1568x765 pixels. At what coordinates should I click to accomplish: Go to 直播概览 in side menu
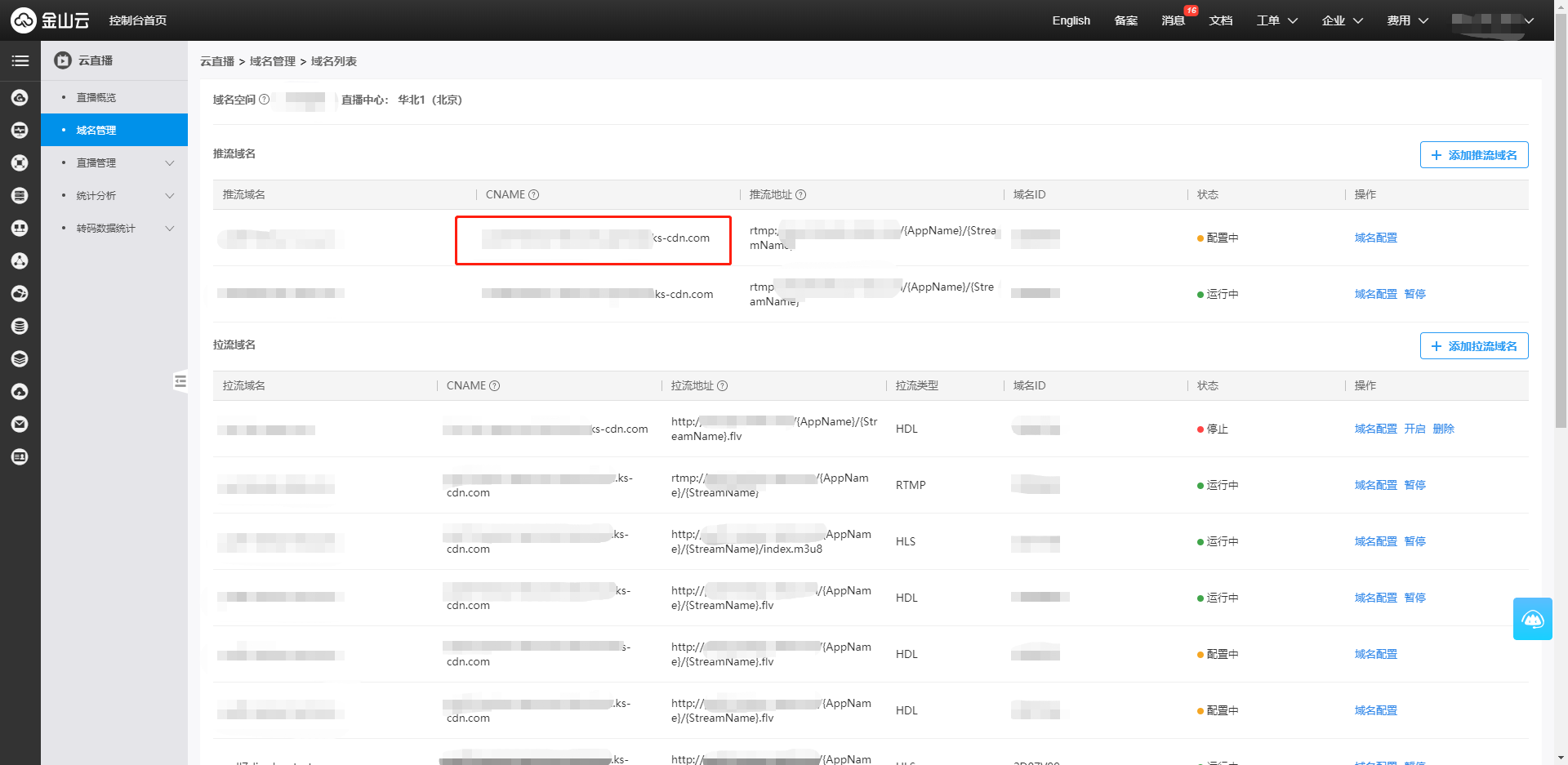pyautogui.click(x=96, y=98)
